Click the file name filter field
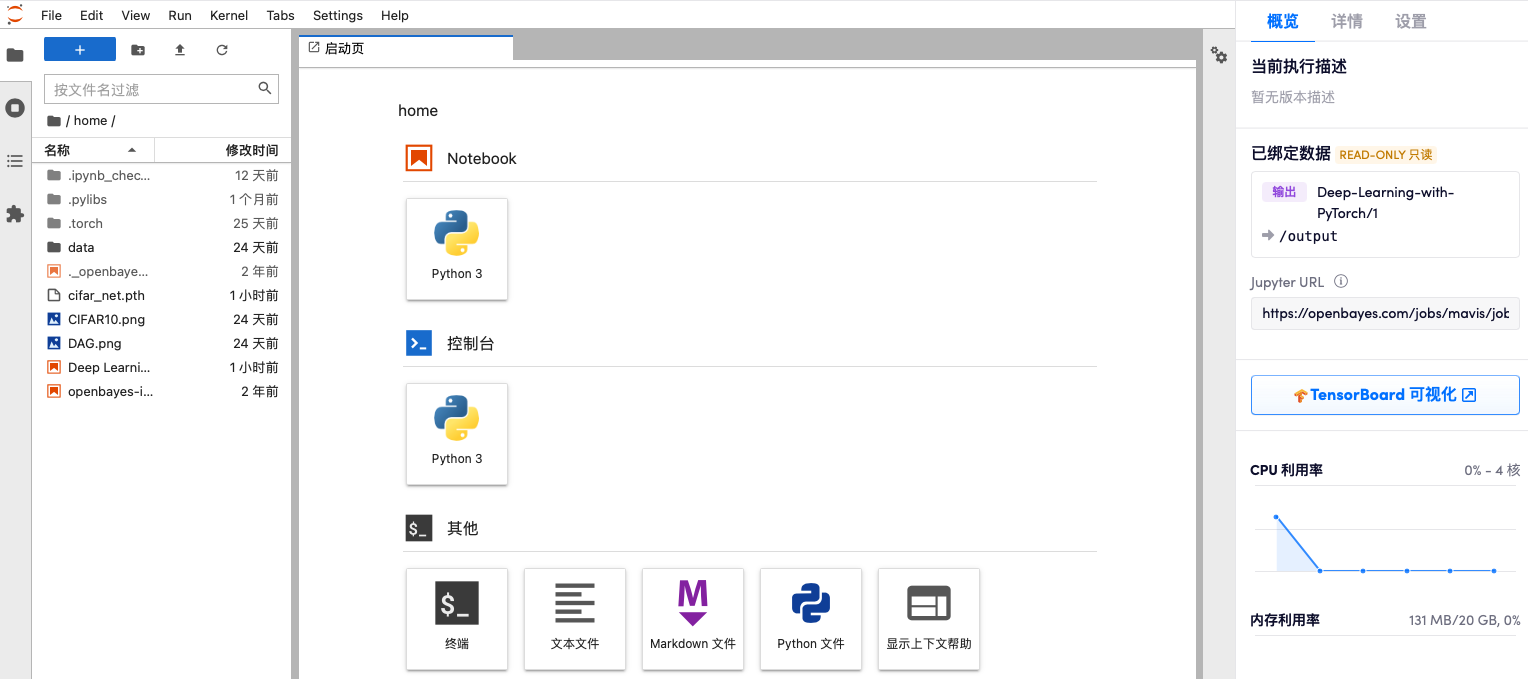The image size is (1528, 679). coord(150,89)
